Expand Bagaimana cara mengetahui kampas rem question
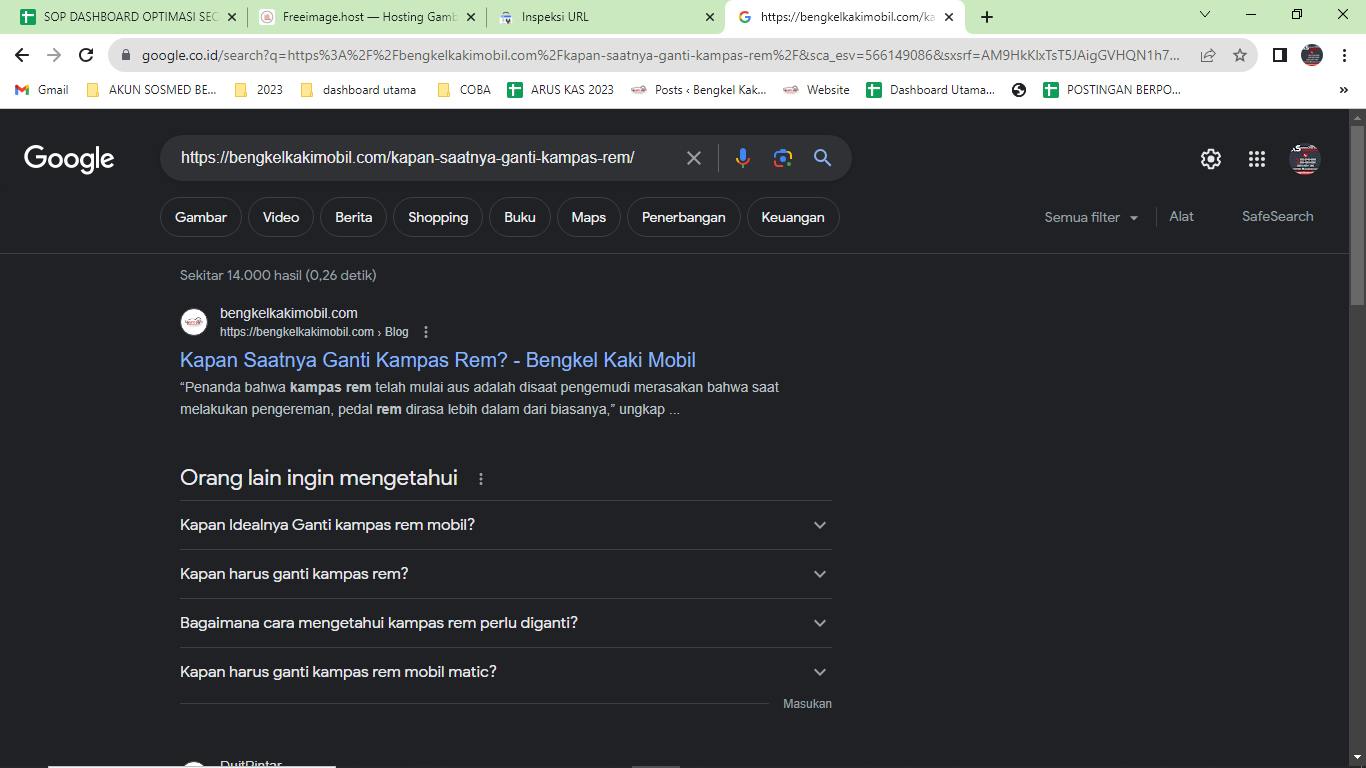 click(x=506, y=623)
